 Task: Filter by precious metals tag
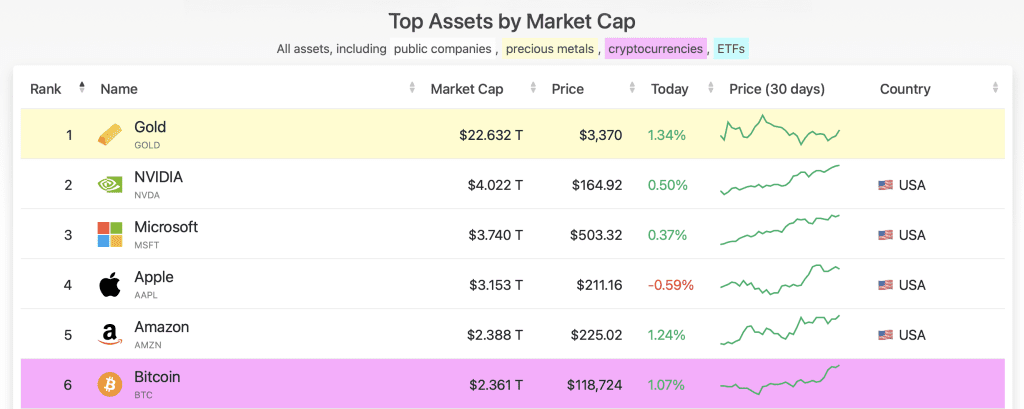point(549,48)
